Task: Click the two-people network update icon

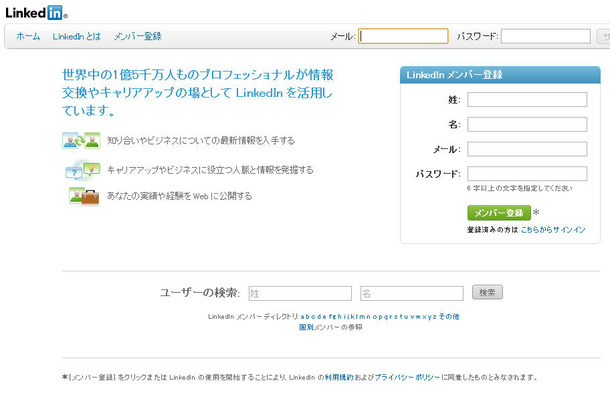Action: pyautogui.click(x=81, y=140)
